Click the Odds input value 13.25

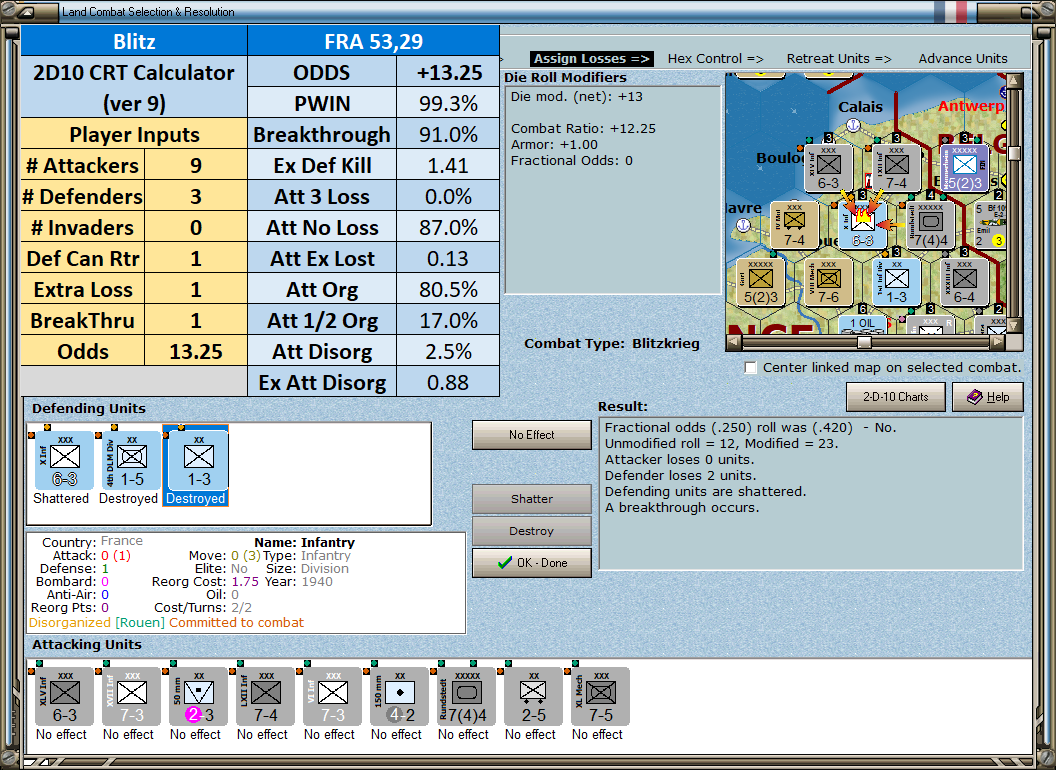click(x=196, y=352)
